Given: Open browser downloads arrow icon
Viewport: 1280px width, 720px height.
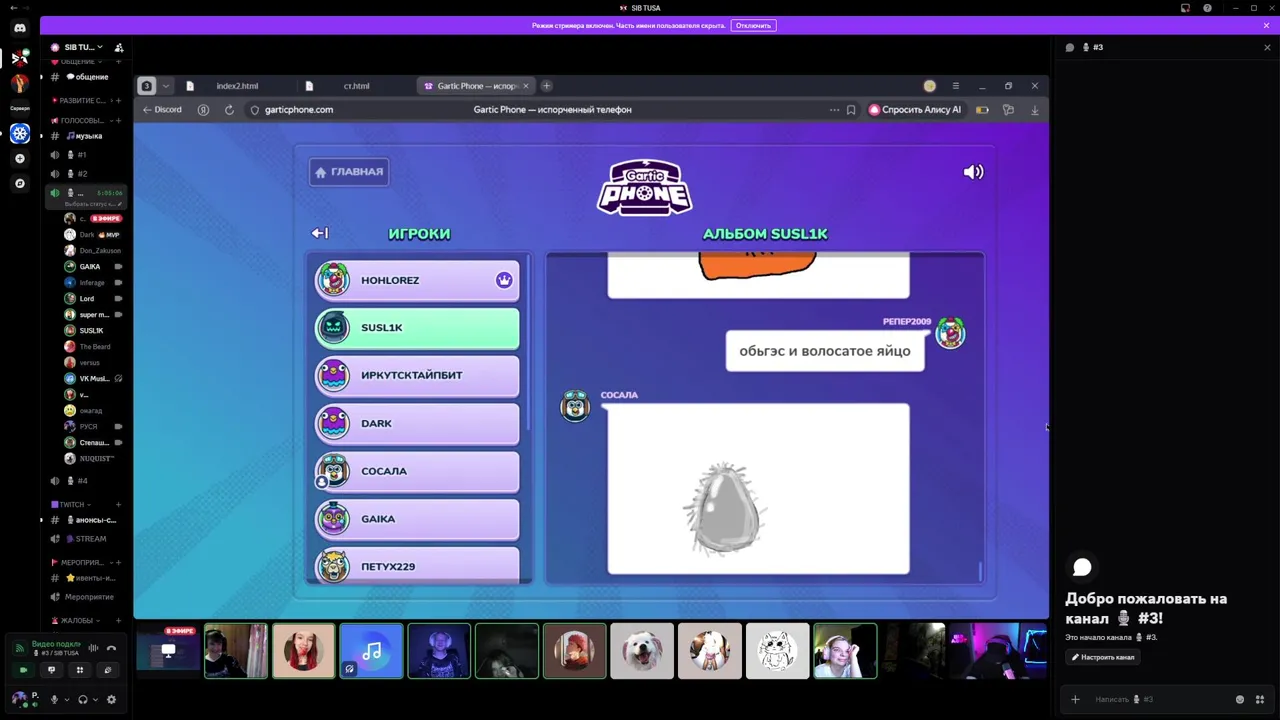Looking at the screenshot, I should coord(1034,110).
